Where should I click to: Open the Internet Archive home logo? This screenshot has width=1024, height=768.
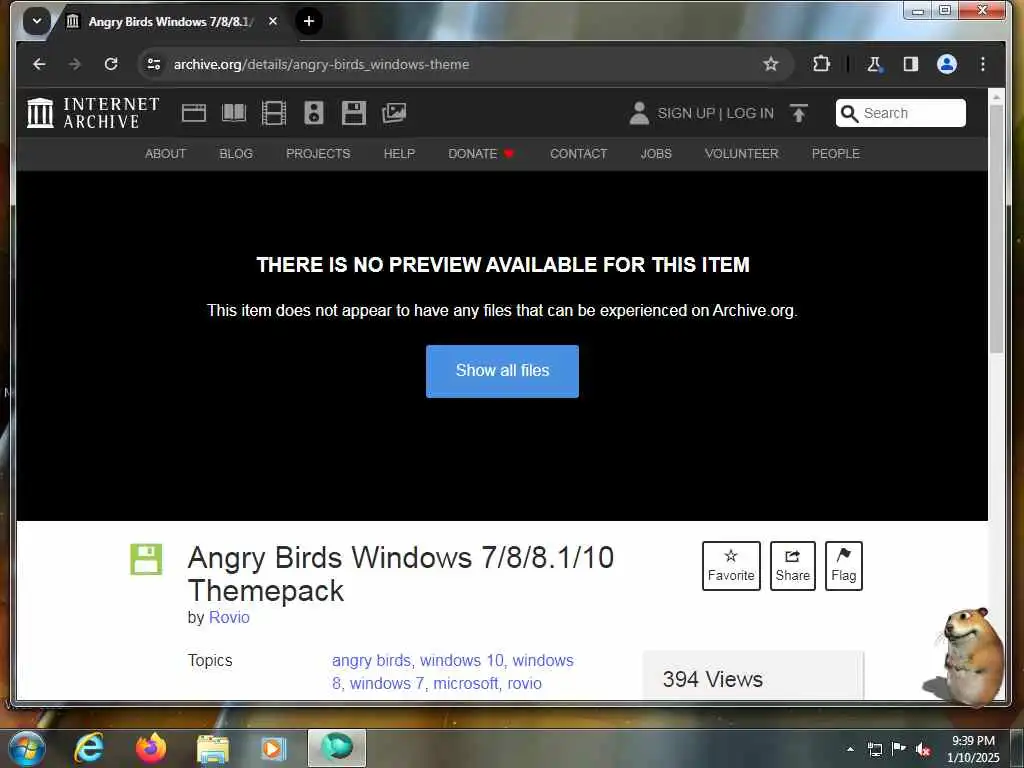point(93,113)
